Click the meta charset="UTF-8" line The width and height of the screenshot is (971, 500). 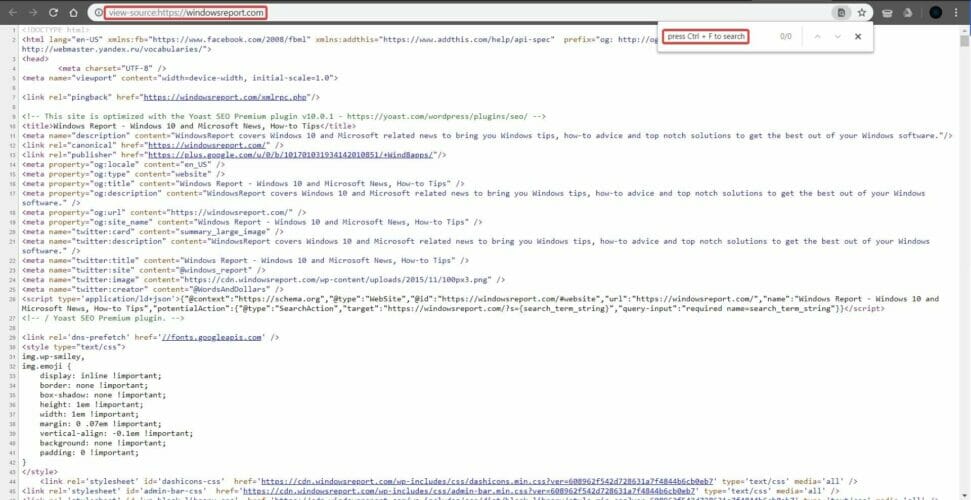coord(111,68)
